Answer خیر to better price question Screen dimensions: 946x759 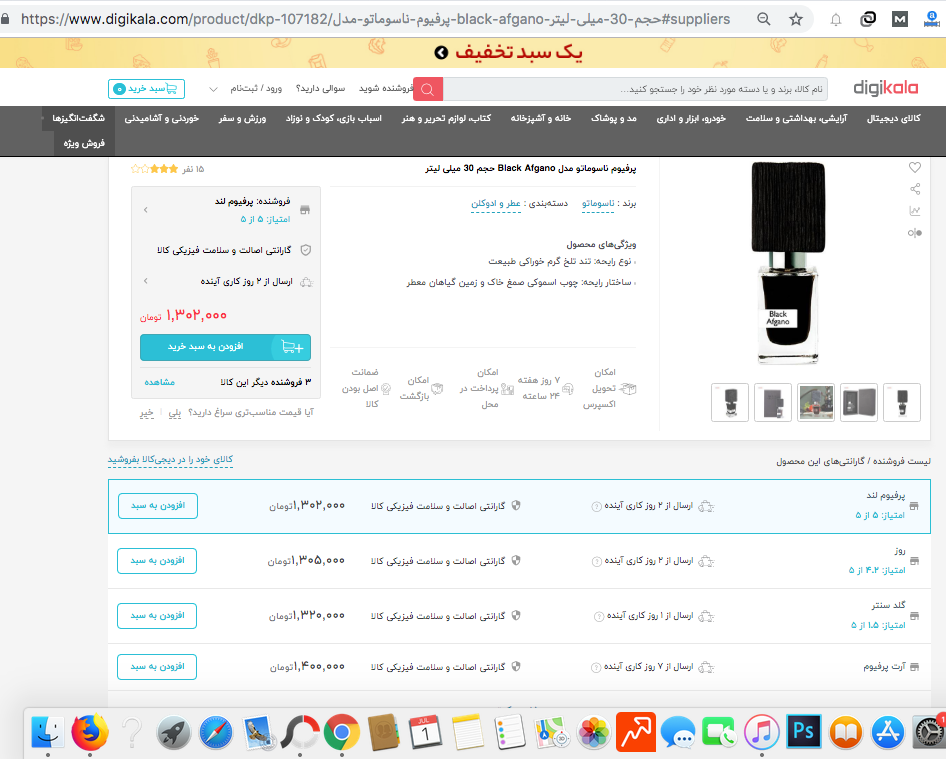(x=147, y=413)
